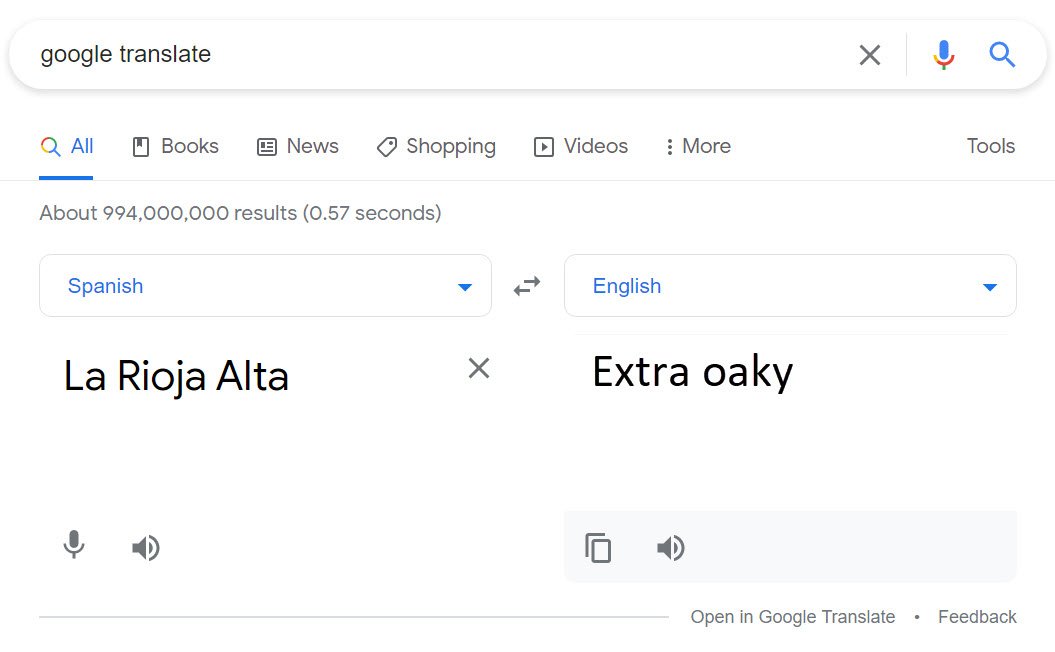Switch to the News tab
The image size is (1055, 652).
(297, 146)
